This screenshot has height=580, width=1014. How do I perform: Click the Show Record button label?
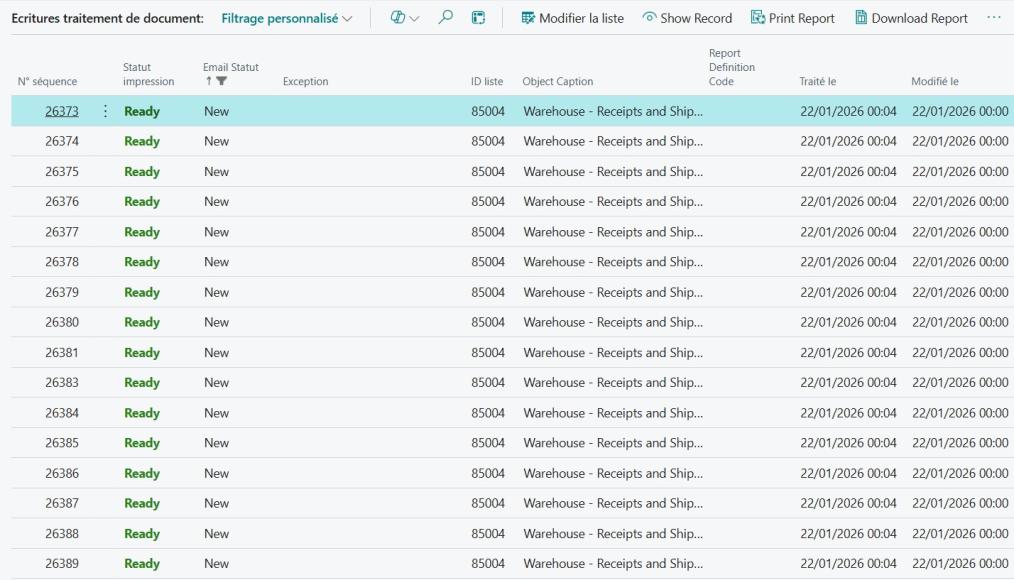[x=696, y=18]
